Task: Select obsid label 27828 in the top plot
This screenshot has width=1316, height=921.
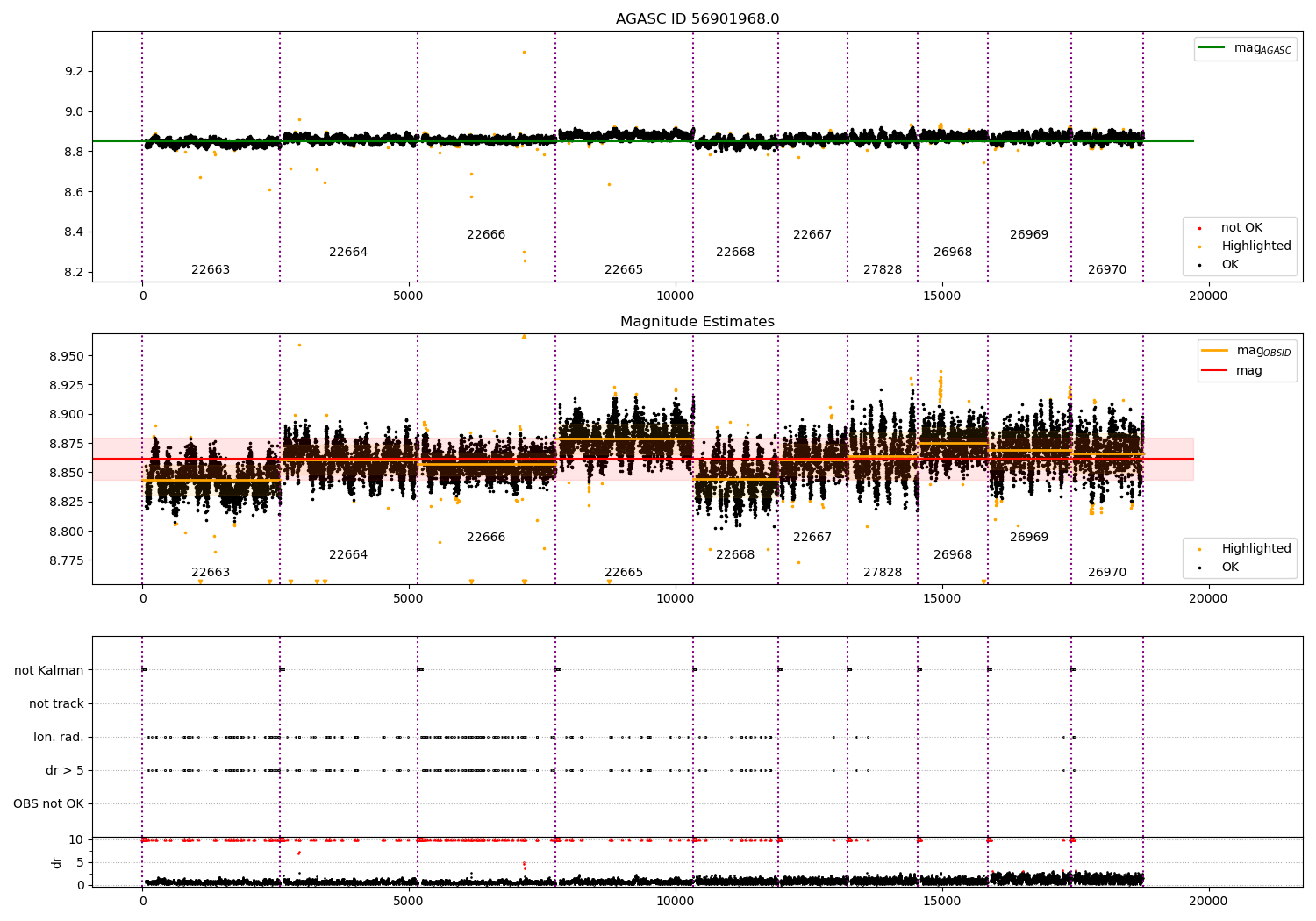Action: (883, 270)
